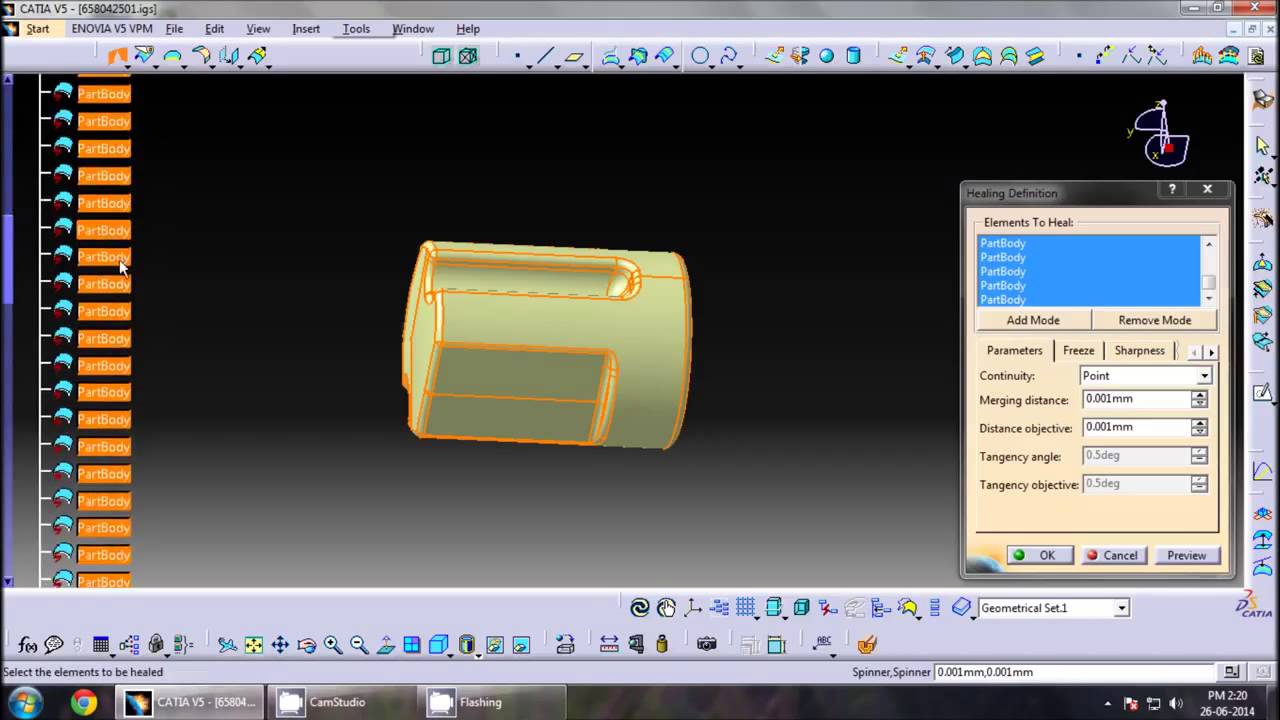Click the specification tree vertical scrollbar
The height and width of the screenshot is (720, 1280).
click(9, 330)
